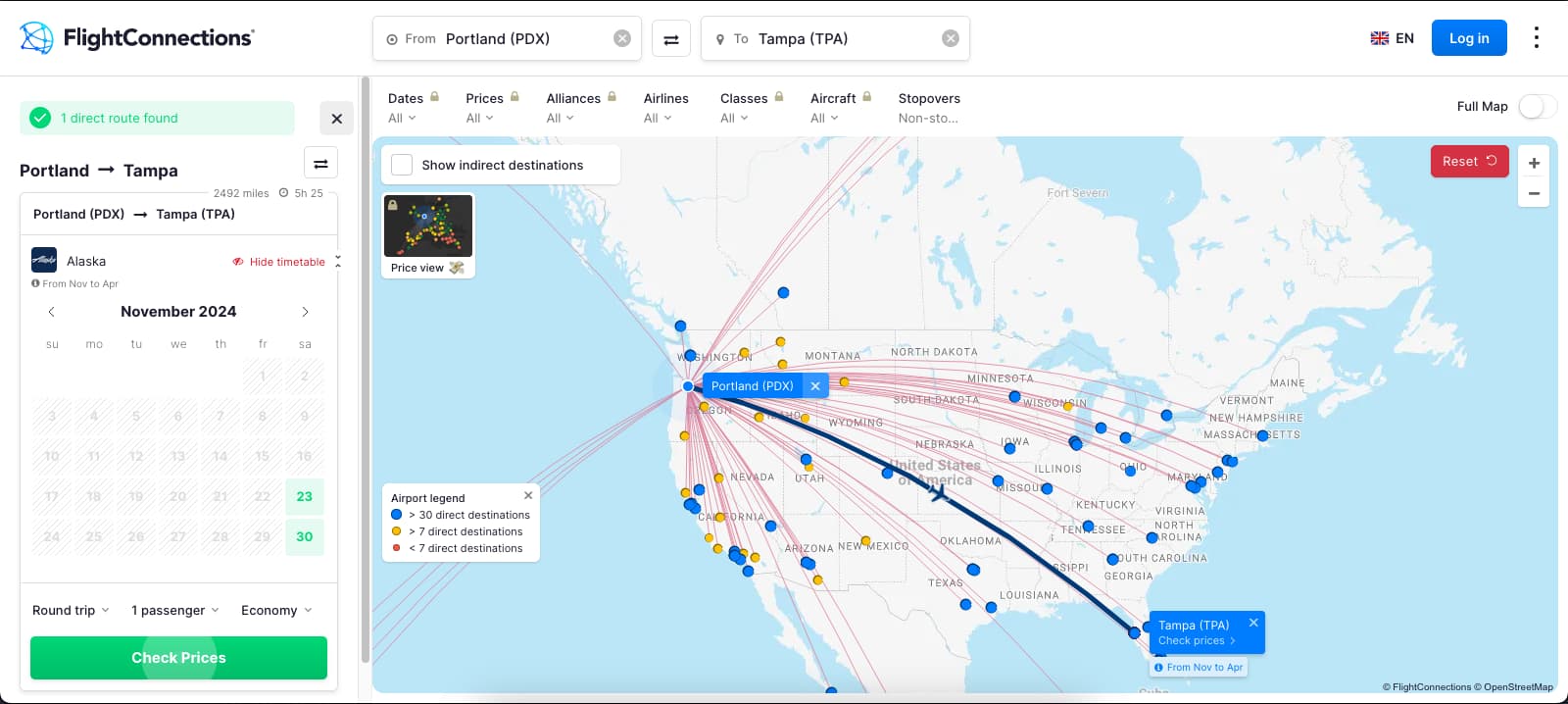The height and width of the screenshot is (704, 1568).
Task: Click the From Nov to Apr map tag
Action: (1199, 667)
